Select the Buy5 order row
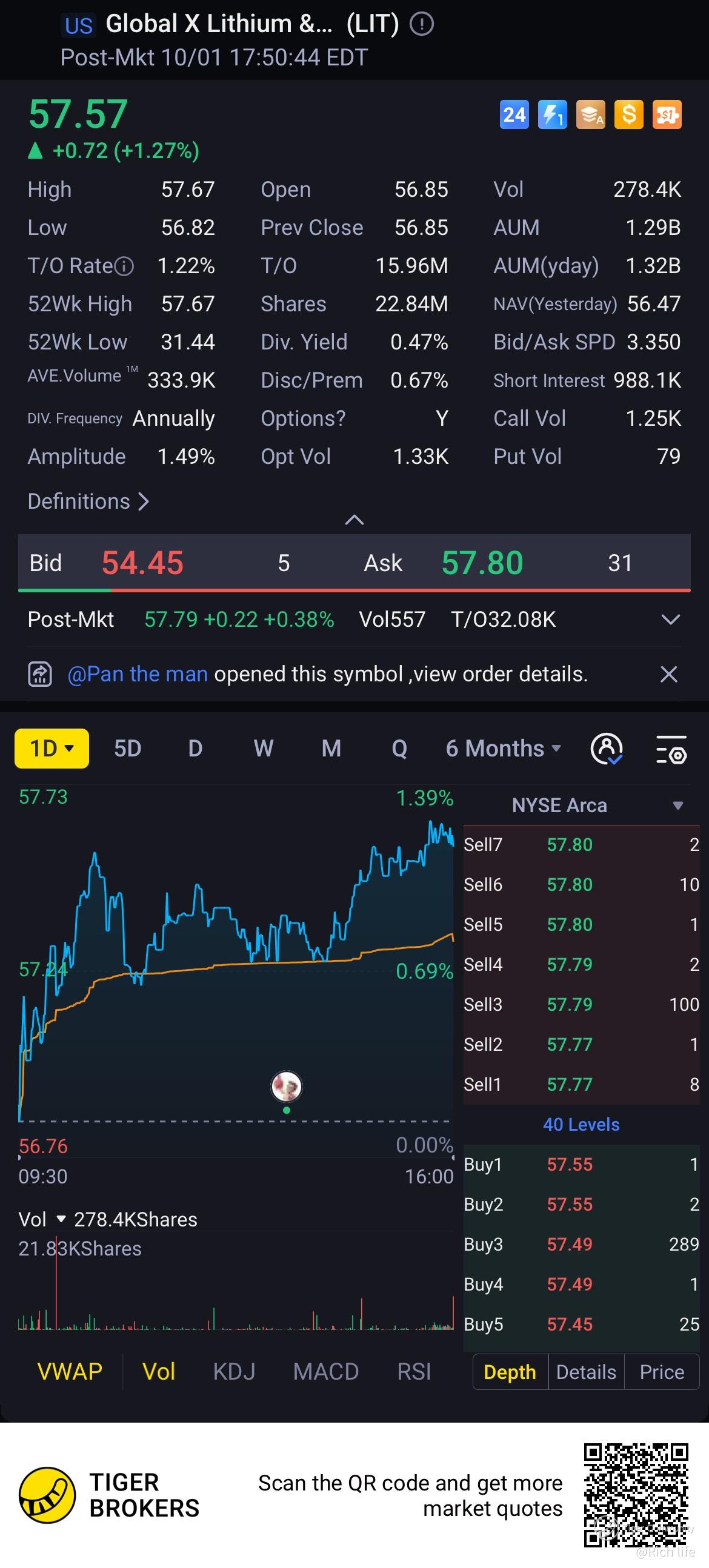The image size is (709, 1568). [581, 1325]
